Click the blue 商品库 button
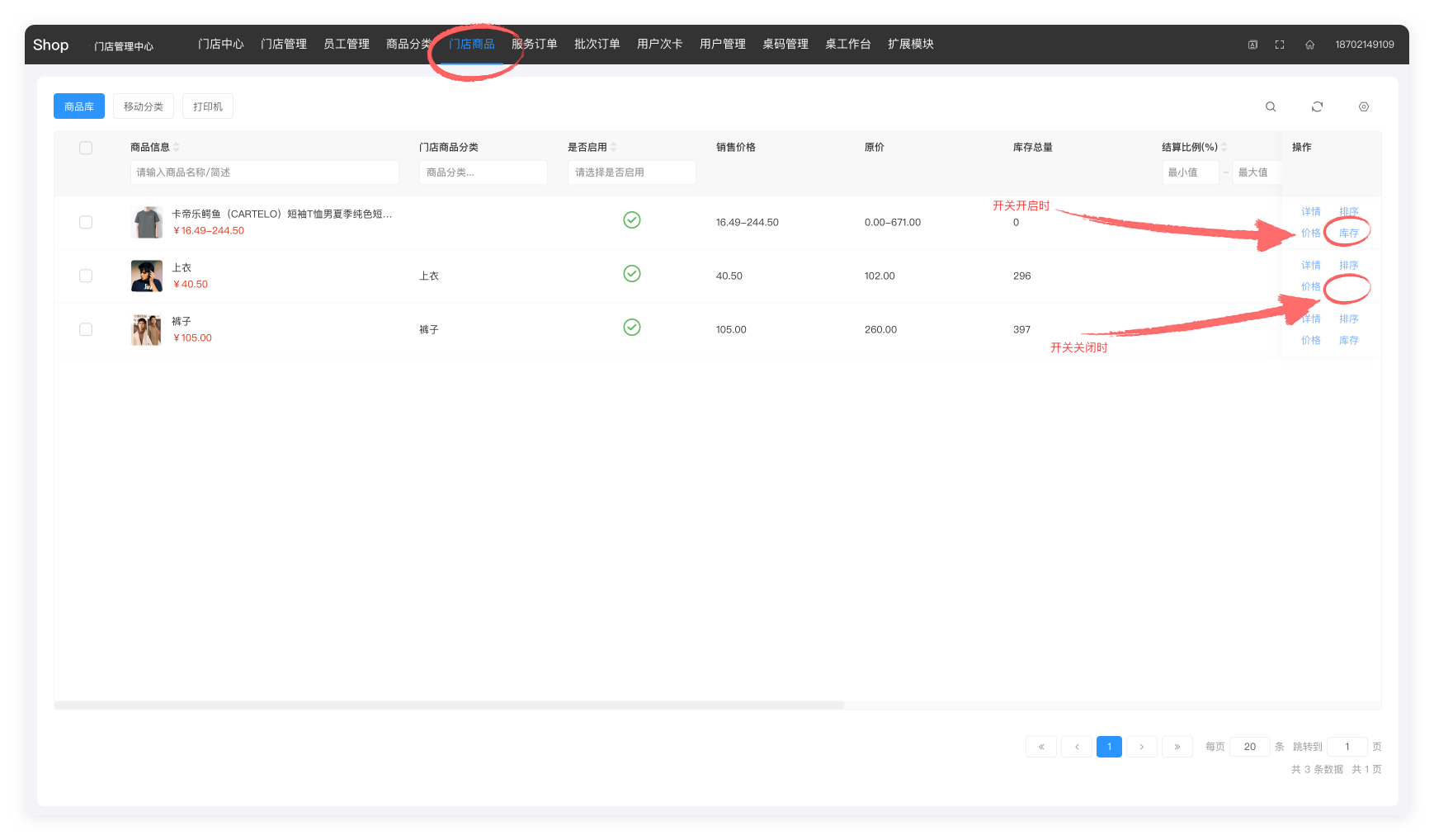Screen dimensions: 1434x840 click(79, 106)
